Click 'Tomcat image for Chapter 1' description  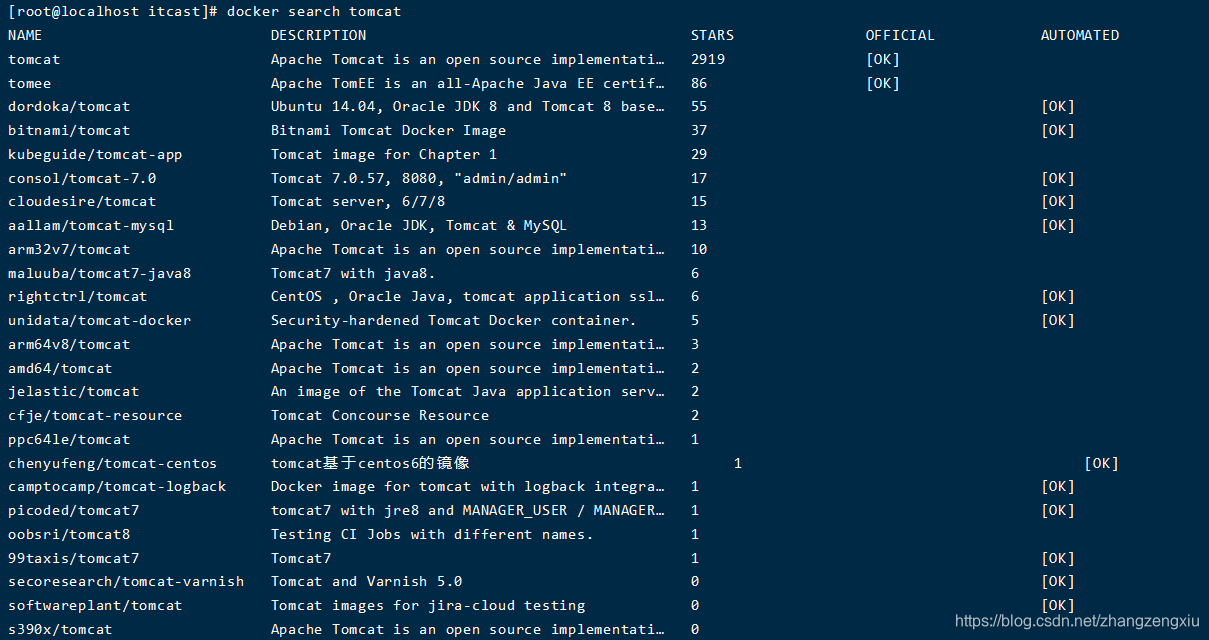(384, 154)
